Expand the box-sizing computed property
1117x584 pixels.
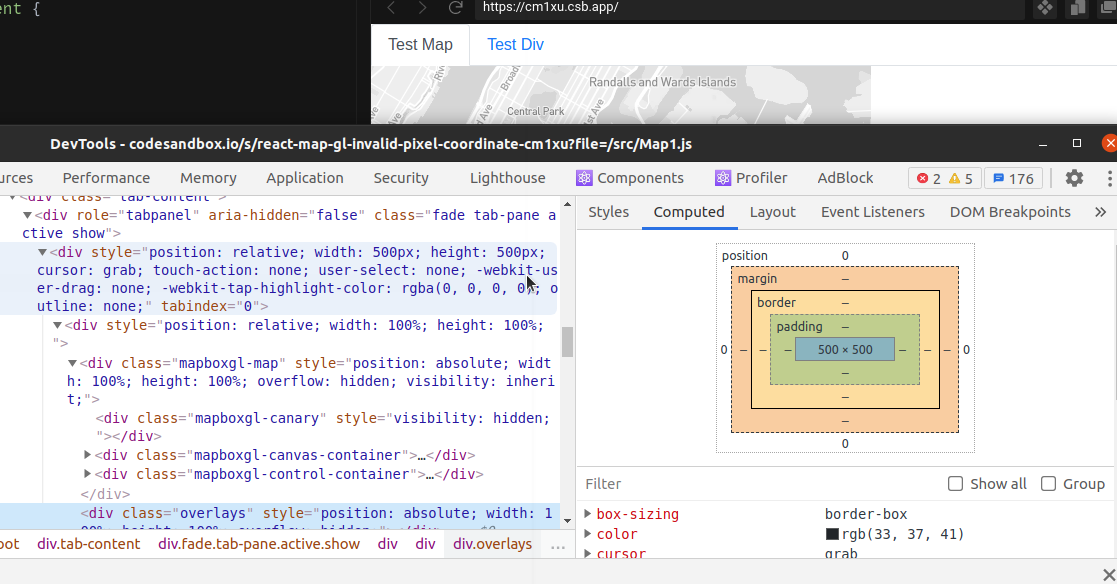coord(589,513)
